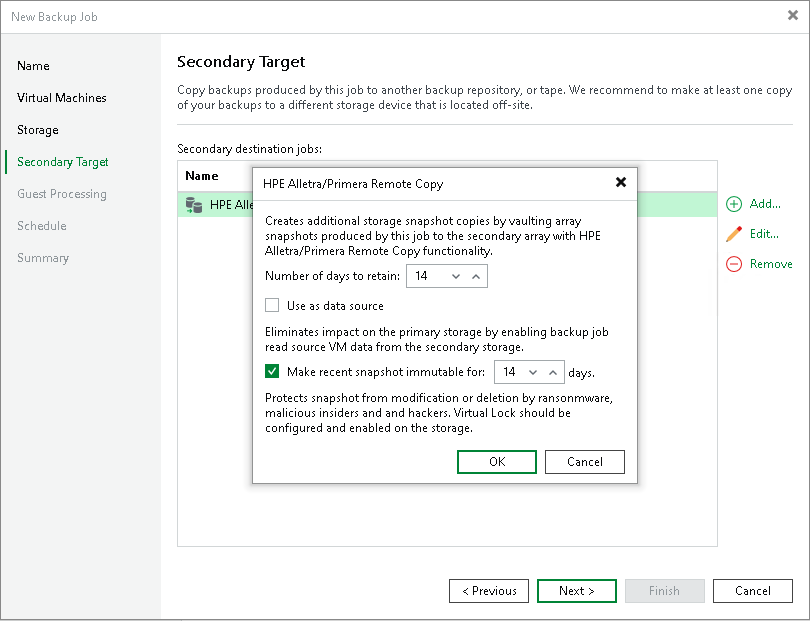
Task: Go to the Storage wizard step
Action: tap(38, 130)
